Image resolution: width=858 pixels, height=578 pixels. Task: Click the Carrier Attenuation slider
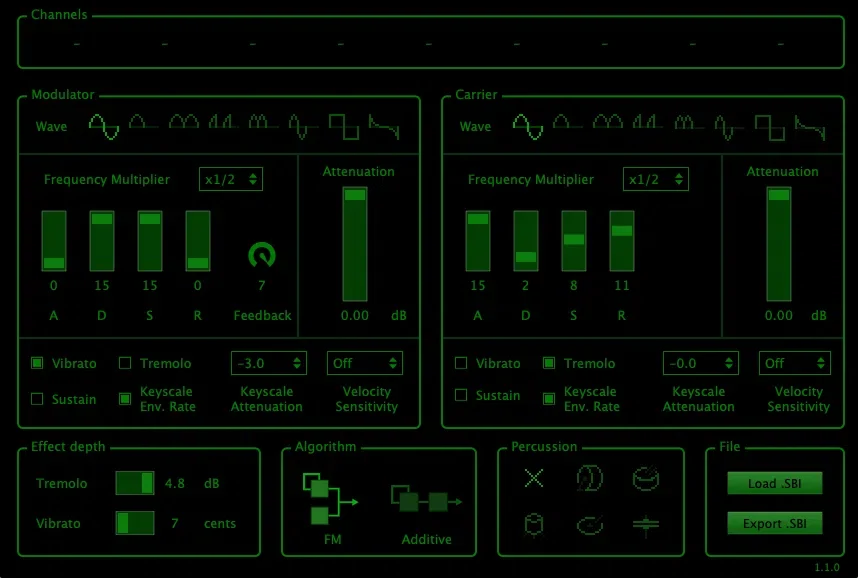click(x=779, y=244)
